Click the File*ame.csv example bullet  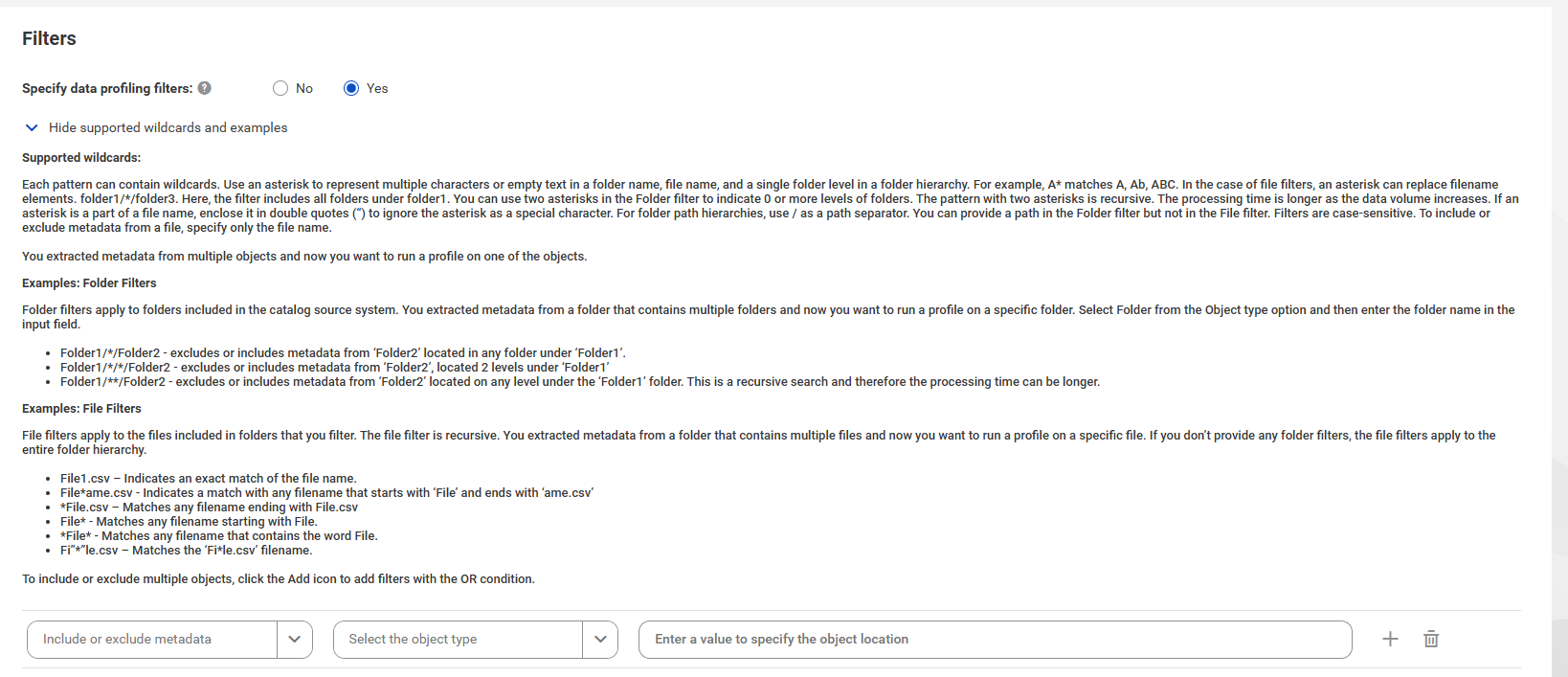pyautogui.click(x=326, y=492)
